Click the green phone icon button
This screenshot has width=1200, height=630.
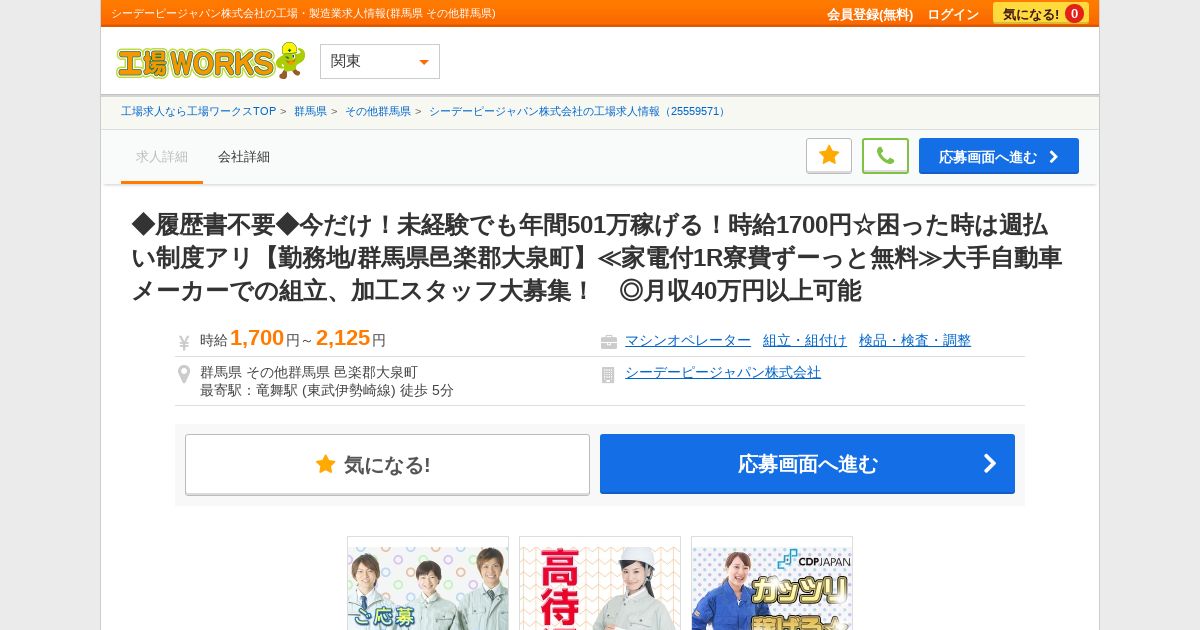[x=885, y=156]
